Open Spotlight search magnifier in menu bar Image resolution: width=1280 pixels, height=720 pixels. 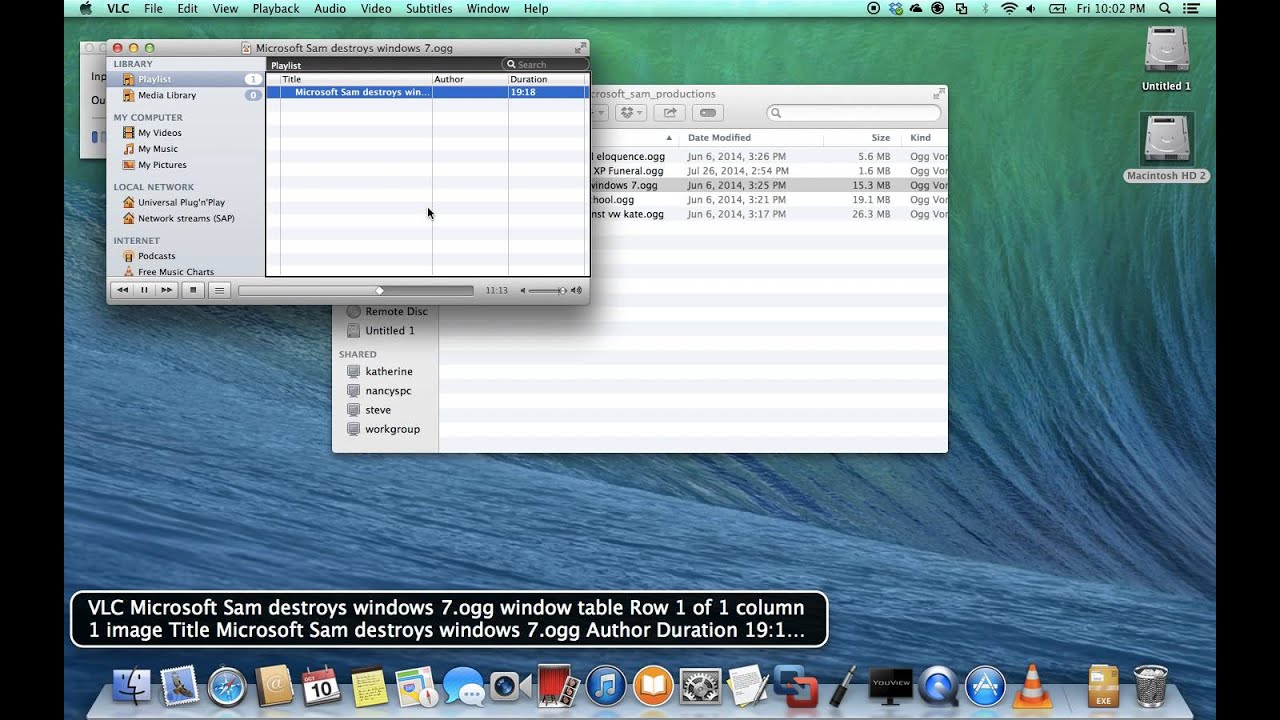click(1166, 8)
